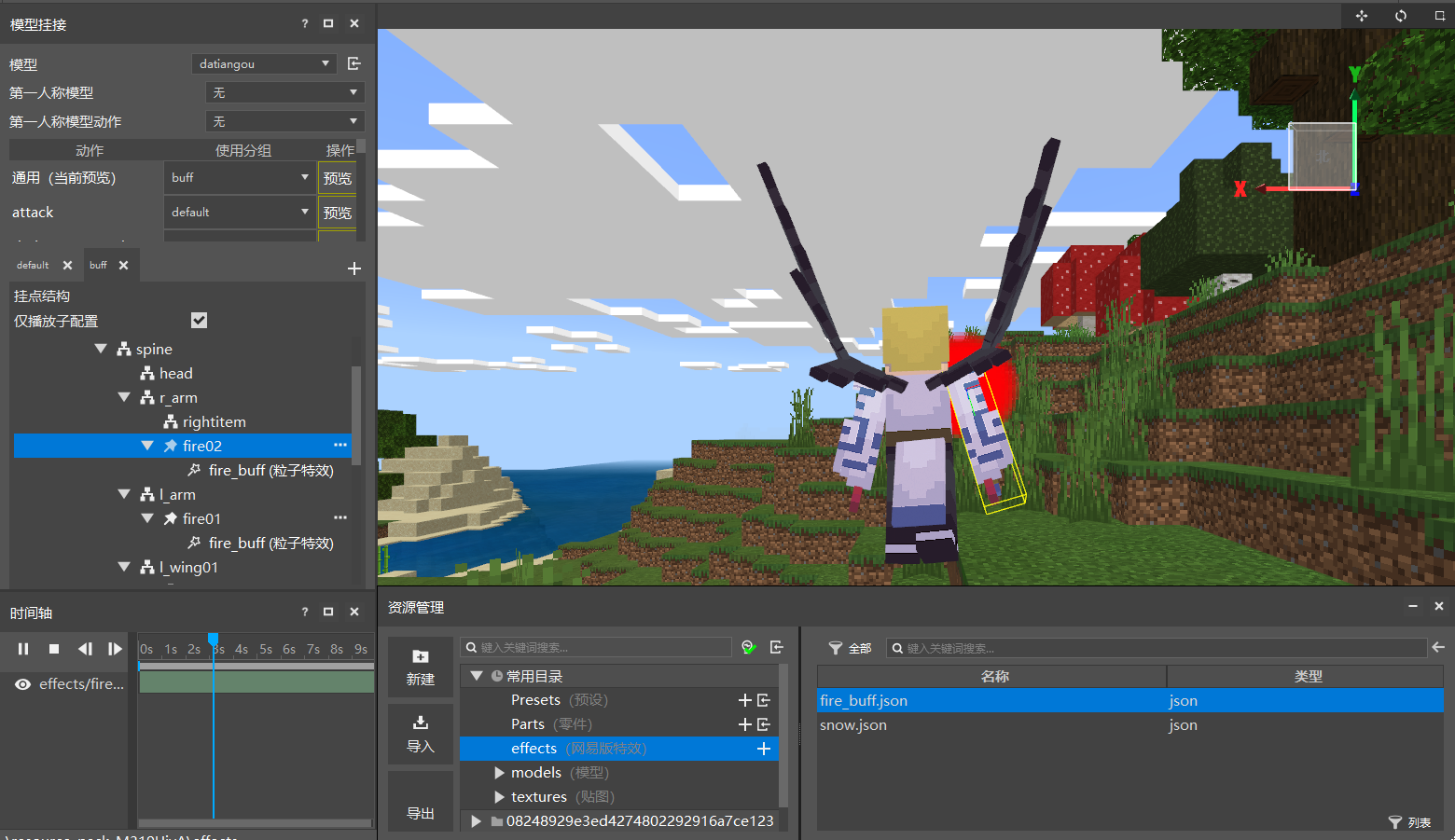Collapse the r_arm bone node
Image resolution: width=1455 pixels, height=840 pixels.
tap(124, 397)
